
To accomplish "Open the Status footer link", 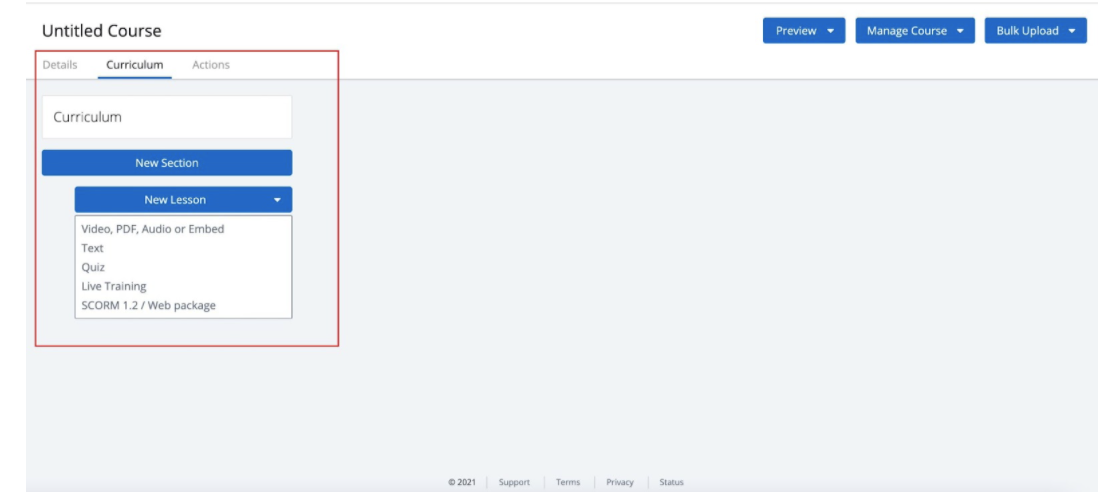I will click(x=671, y=482).
